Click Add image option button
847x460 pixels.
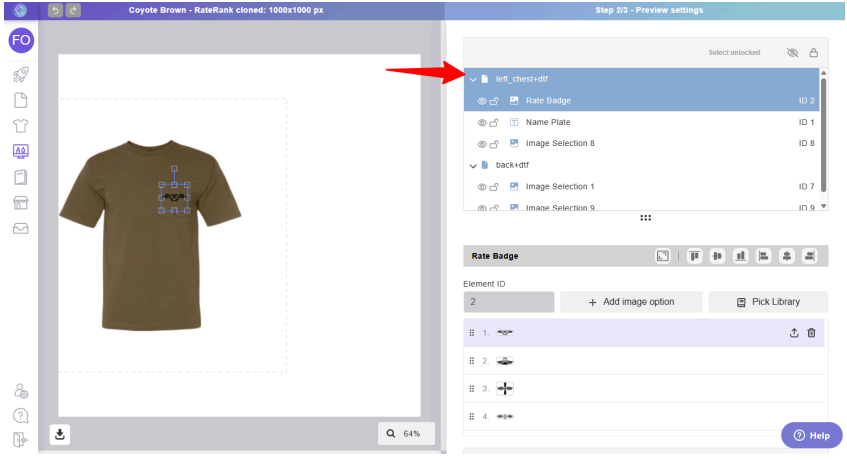630,302
